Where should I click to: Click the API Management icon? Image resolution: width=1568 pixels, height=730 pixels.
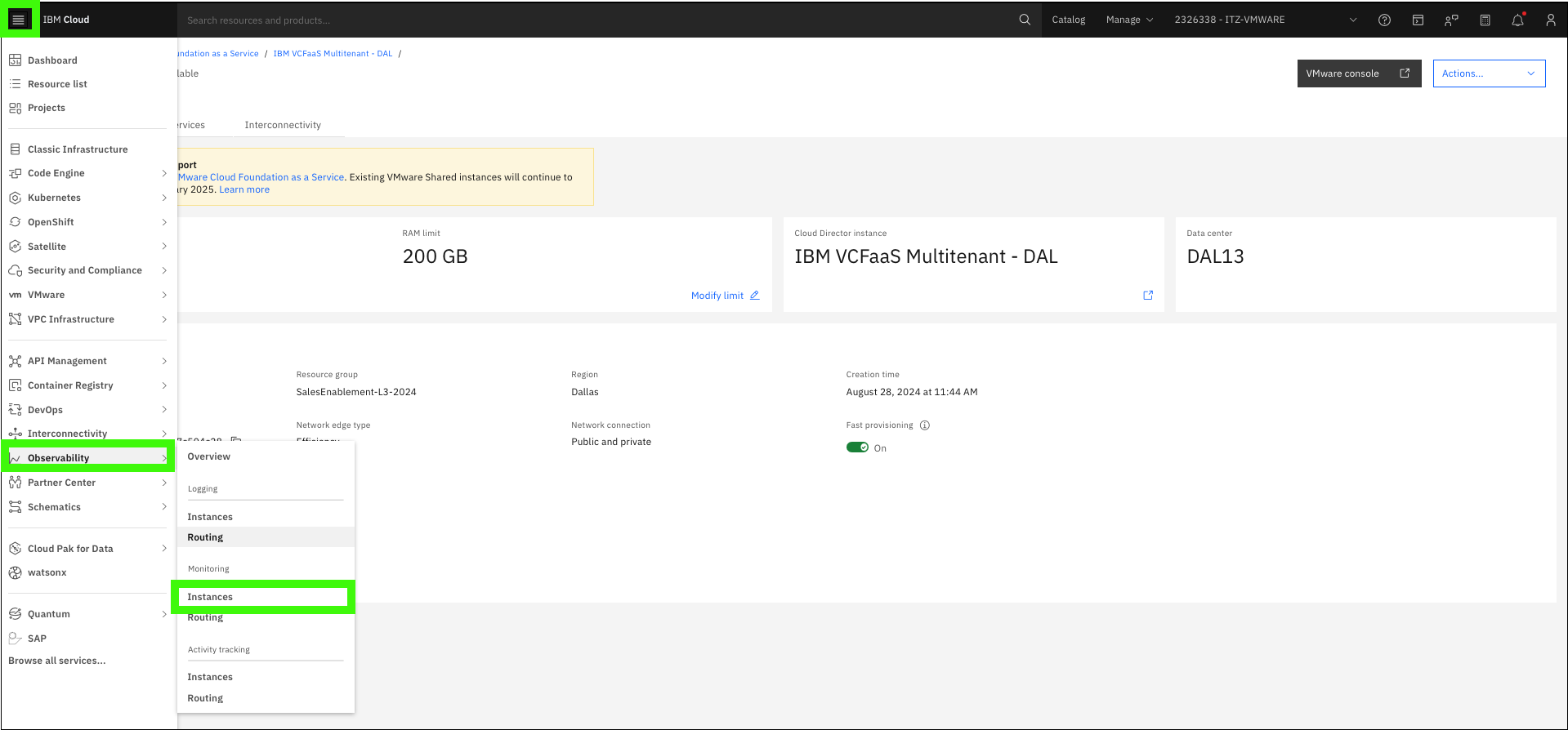(x=15, y=361)
